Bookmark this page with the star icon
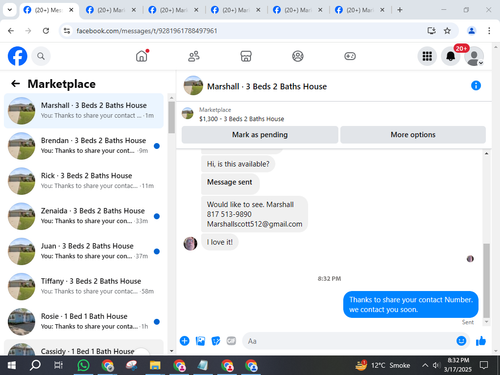 447,31
